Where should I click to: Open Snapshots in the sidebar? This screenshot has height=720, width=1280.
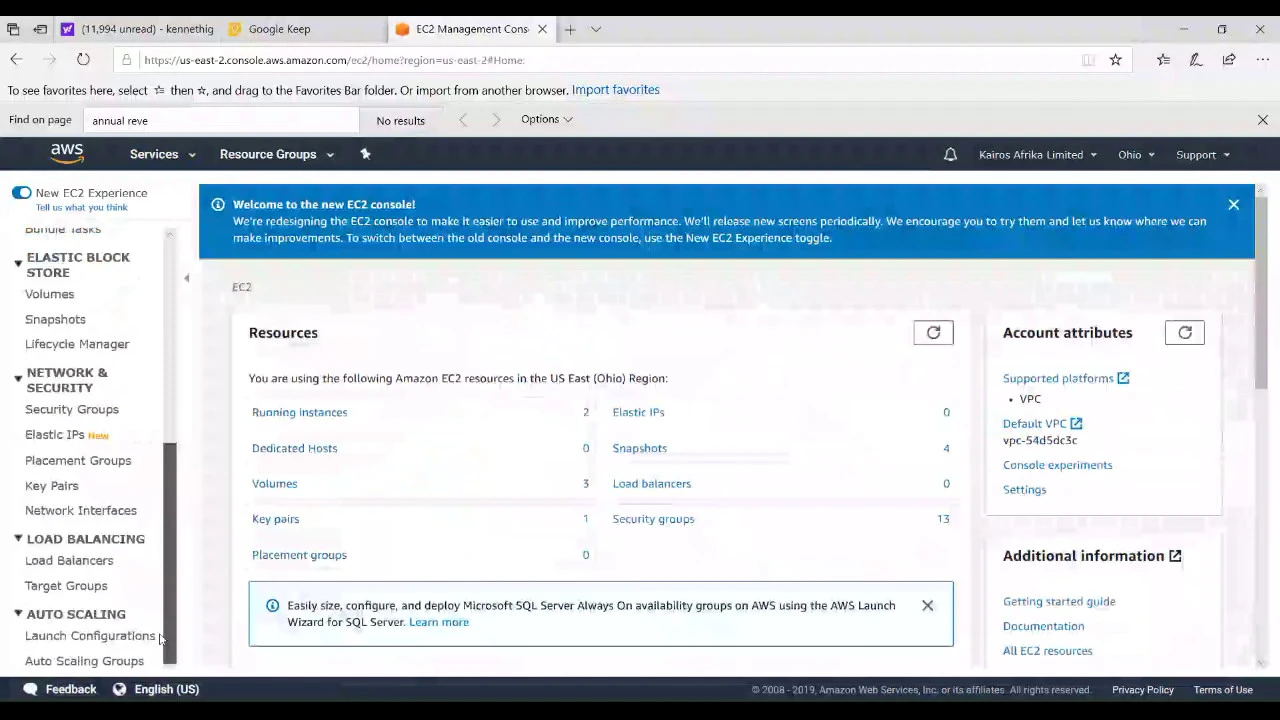coord(55,319)
